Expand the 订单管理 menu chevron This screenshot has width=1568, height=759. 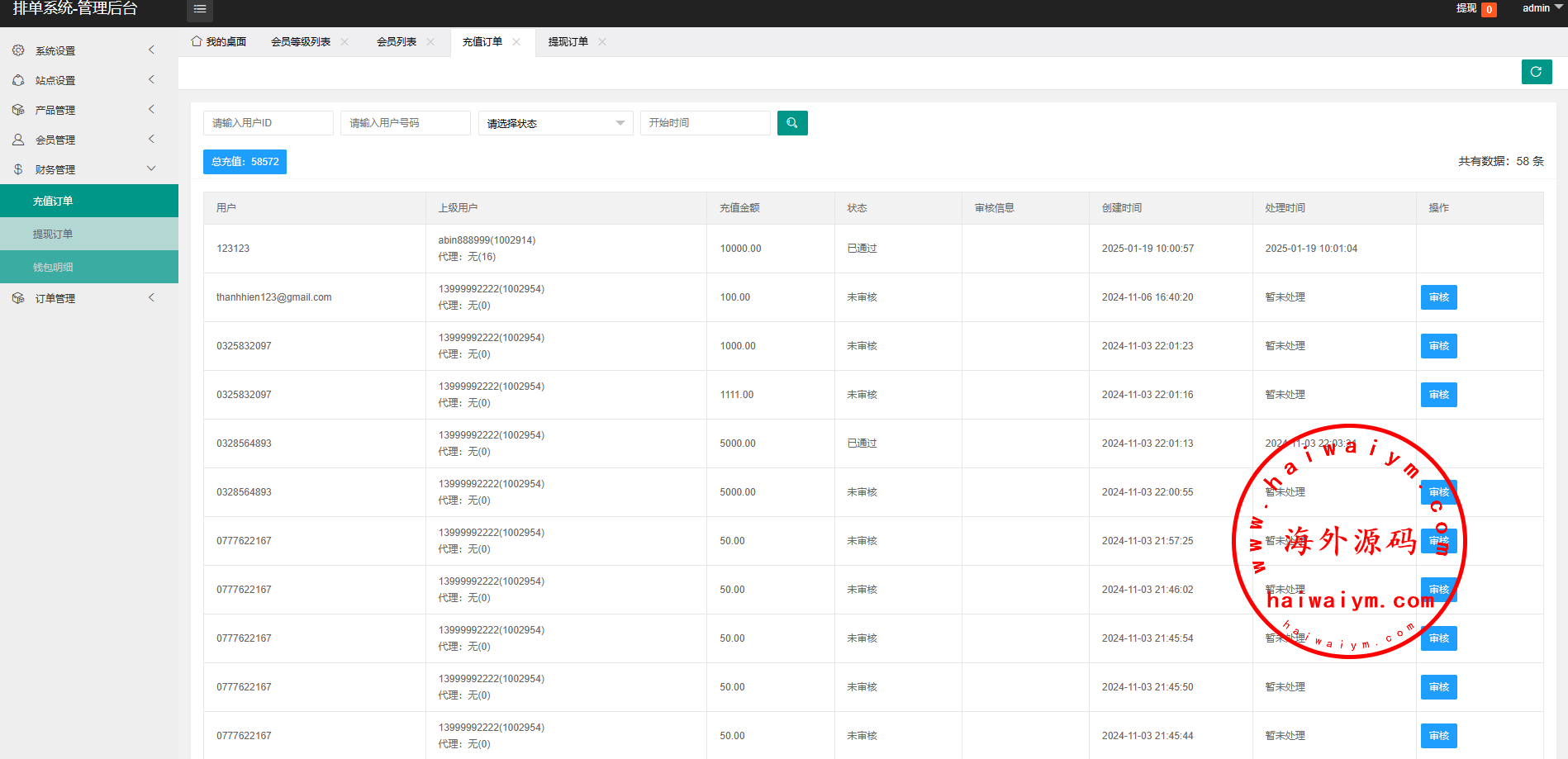(x=151, y=297)
